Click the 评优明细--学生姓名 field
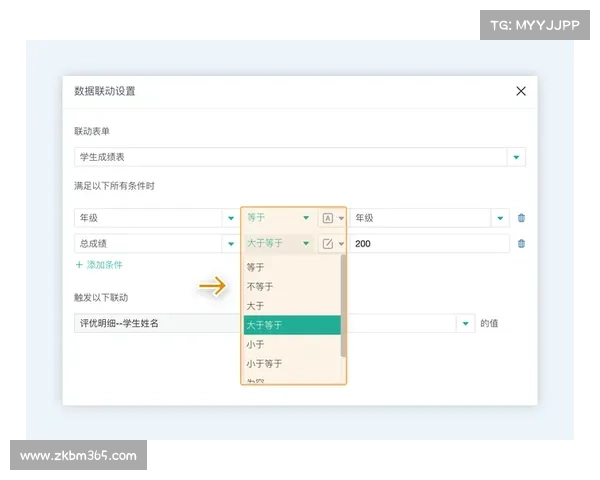Image resolution: width=600 pixels, height=480 pixels. (x=157, y=323)
